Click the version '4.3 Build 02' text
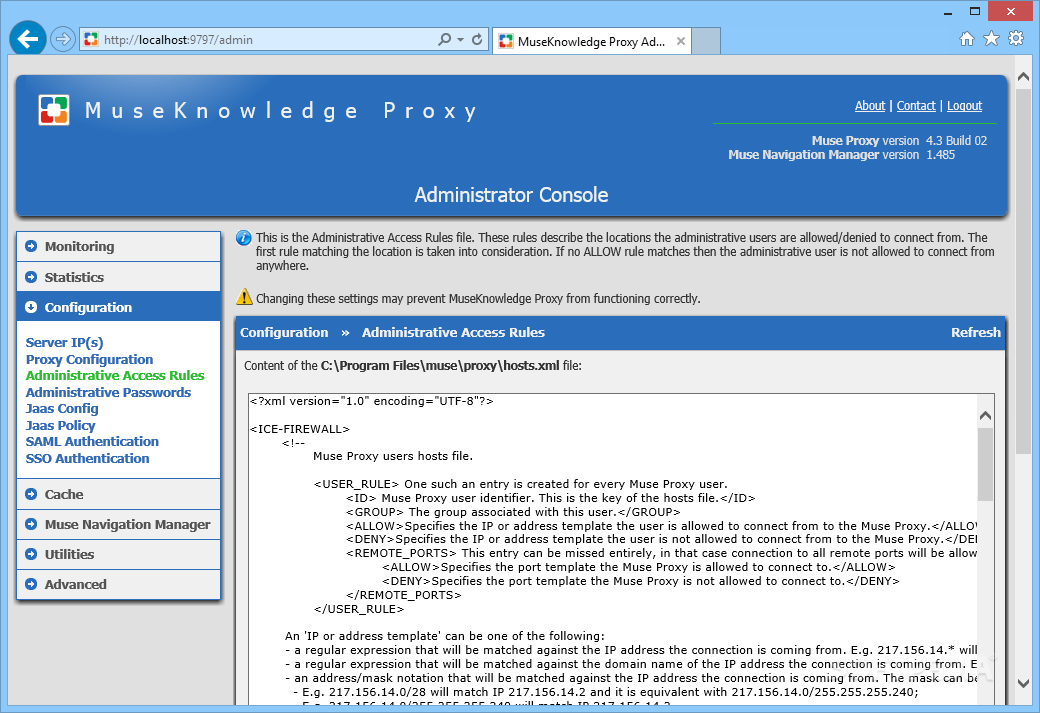This screenshot has height=713, width=1040. click(x=956, y=141)
